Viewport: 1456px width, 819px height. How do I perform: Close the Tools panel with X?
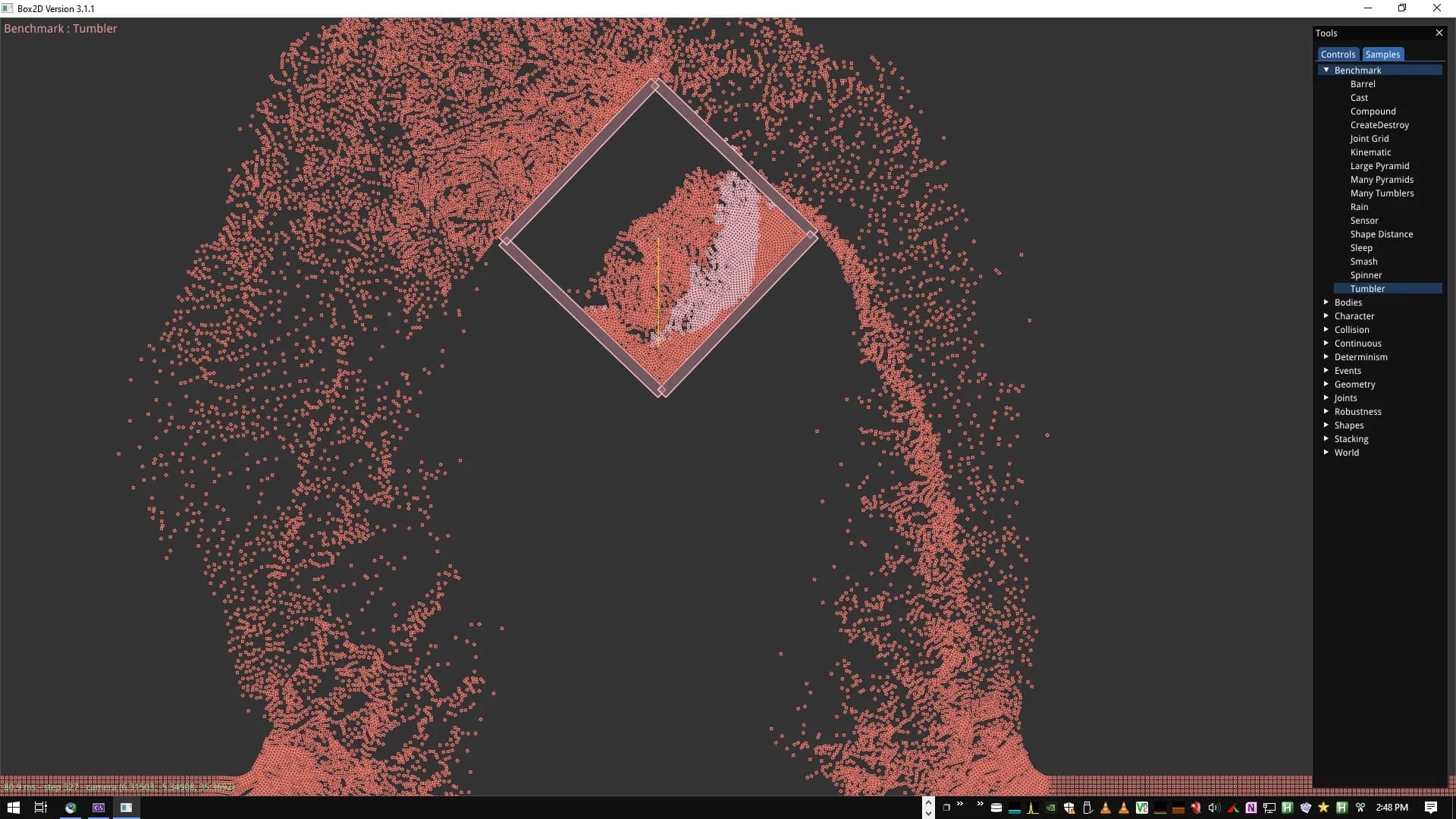click(1439, 33)
